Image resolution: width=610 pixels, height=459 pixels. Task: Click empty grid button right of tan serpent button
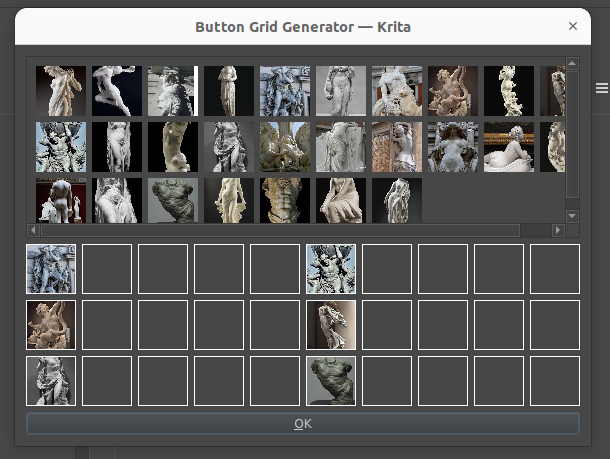click(107, 325)
